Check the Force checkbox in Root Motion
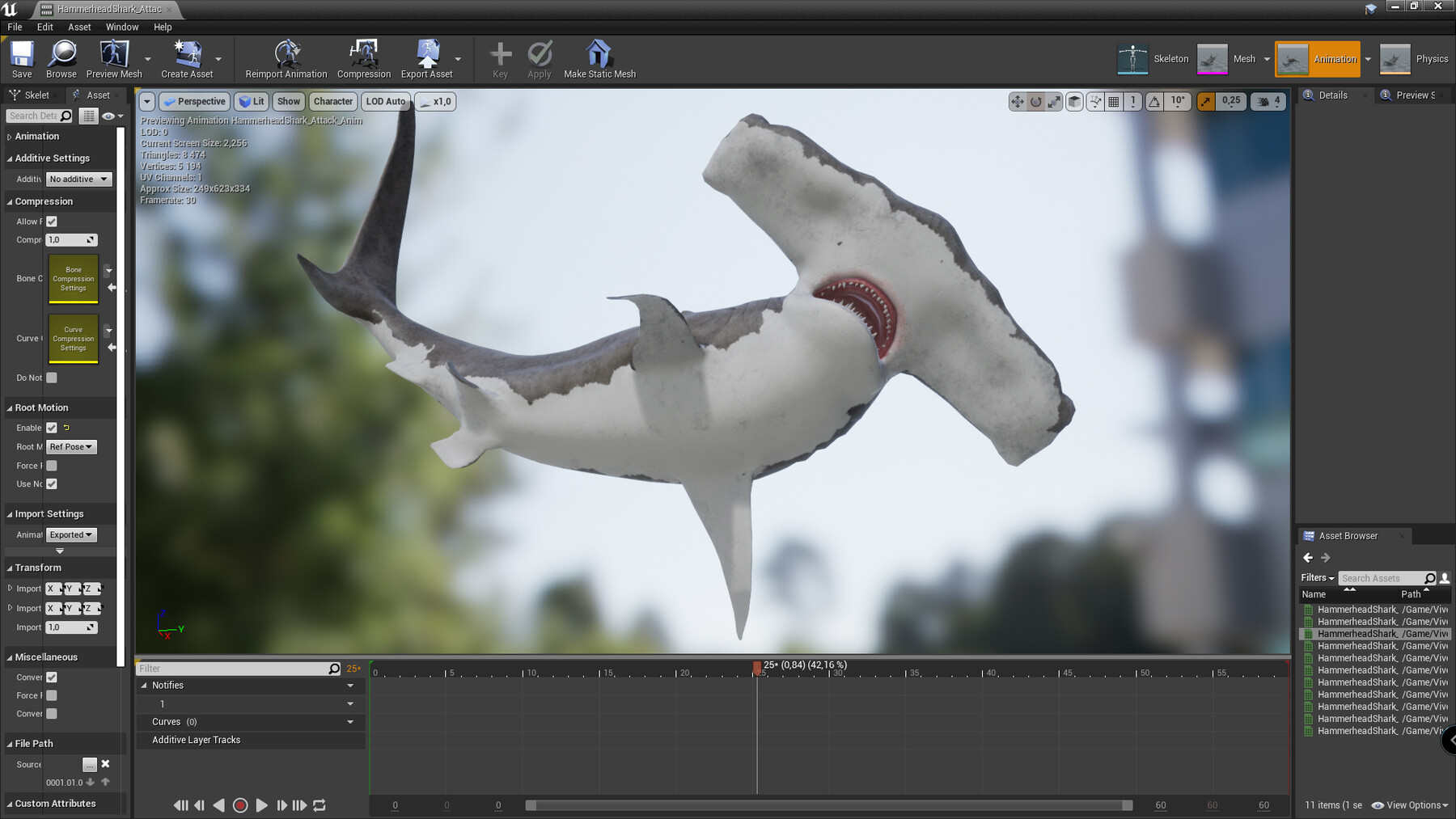The image size is (1456, 819). pos(51,465)
